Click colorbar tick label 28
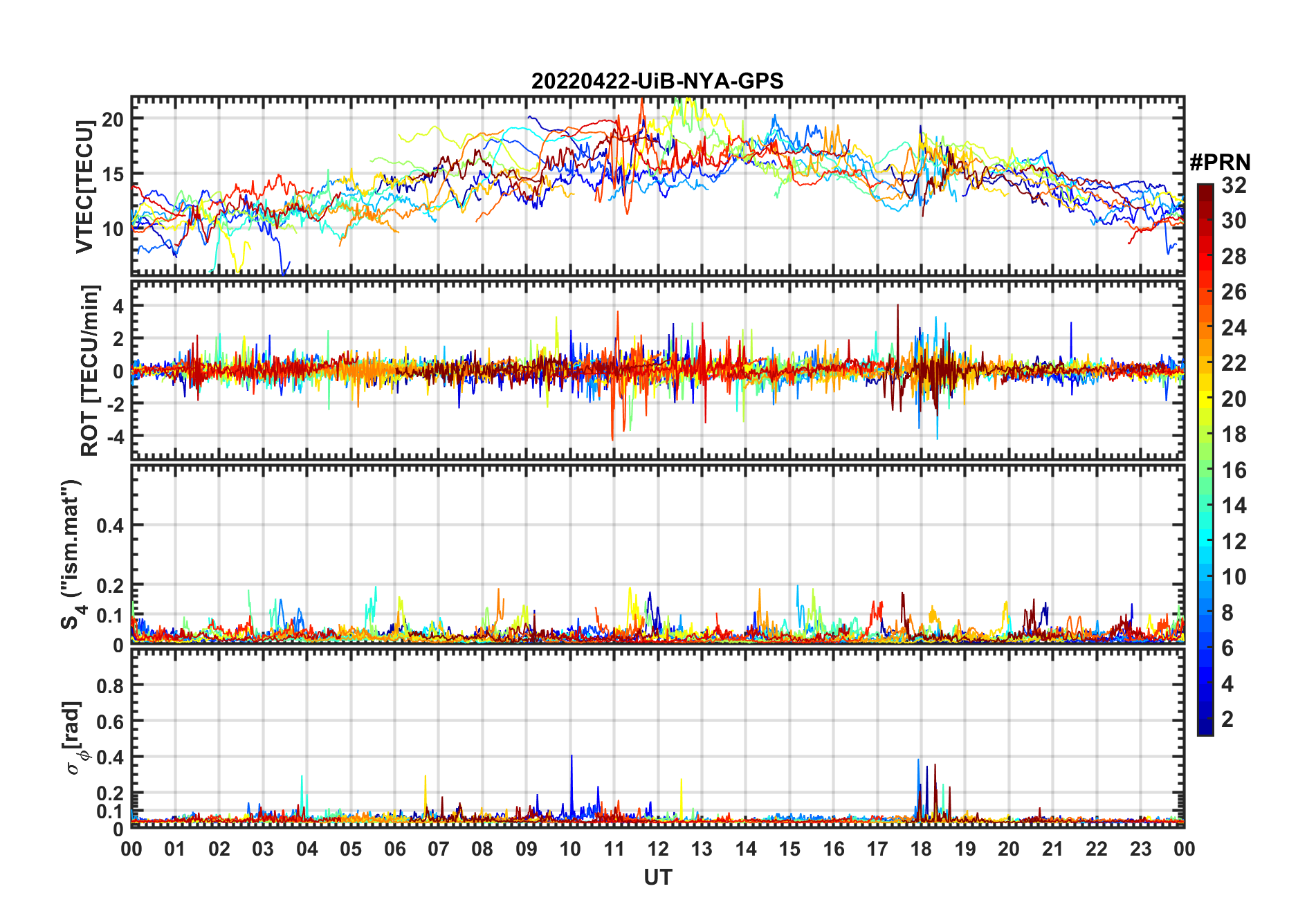The width and height of the screenshot is (1316, 920). [x=1234, y=257]
